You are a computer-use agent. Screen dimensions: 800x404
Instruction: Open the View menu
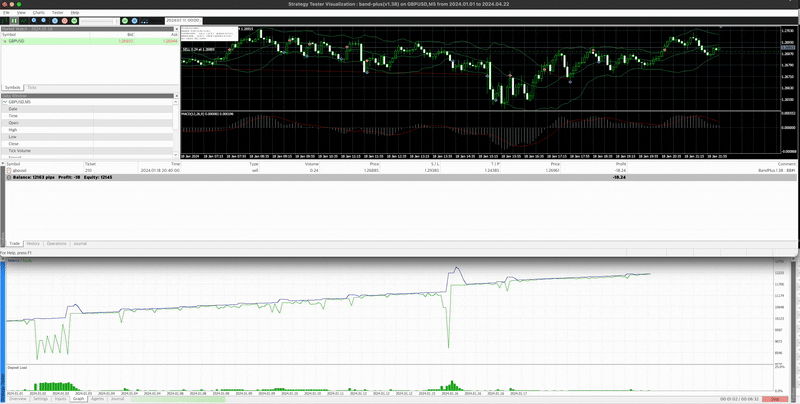(x=21, y=12)
